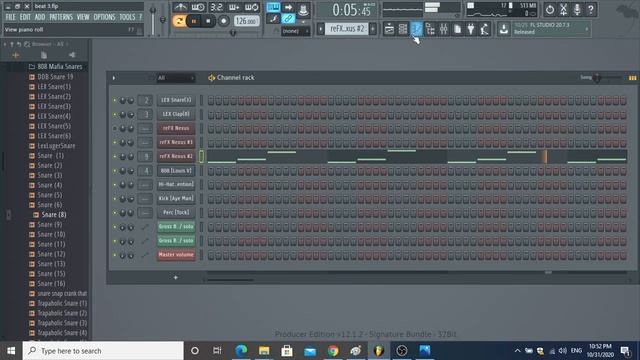Open browser options arrow beside Browser title

click(x=5, y=44)
